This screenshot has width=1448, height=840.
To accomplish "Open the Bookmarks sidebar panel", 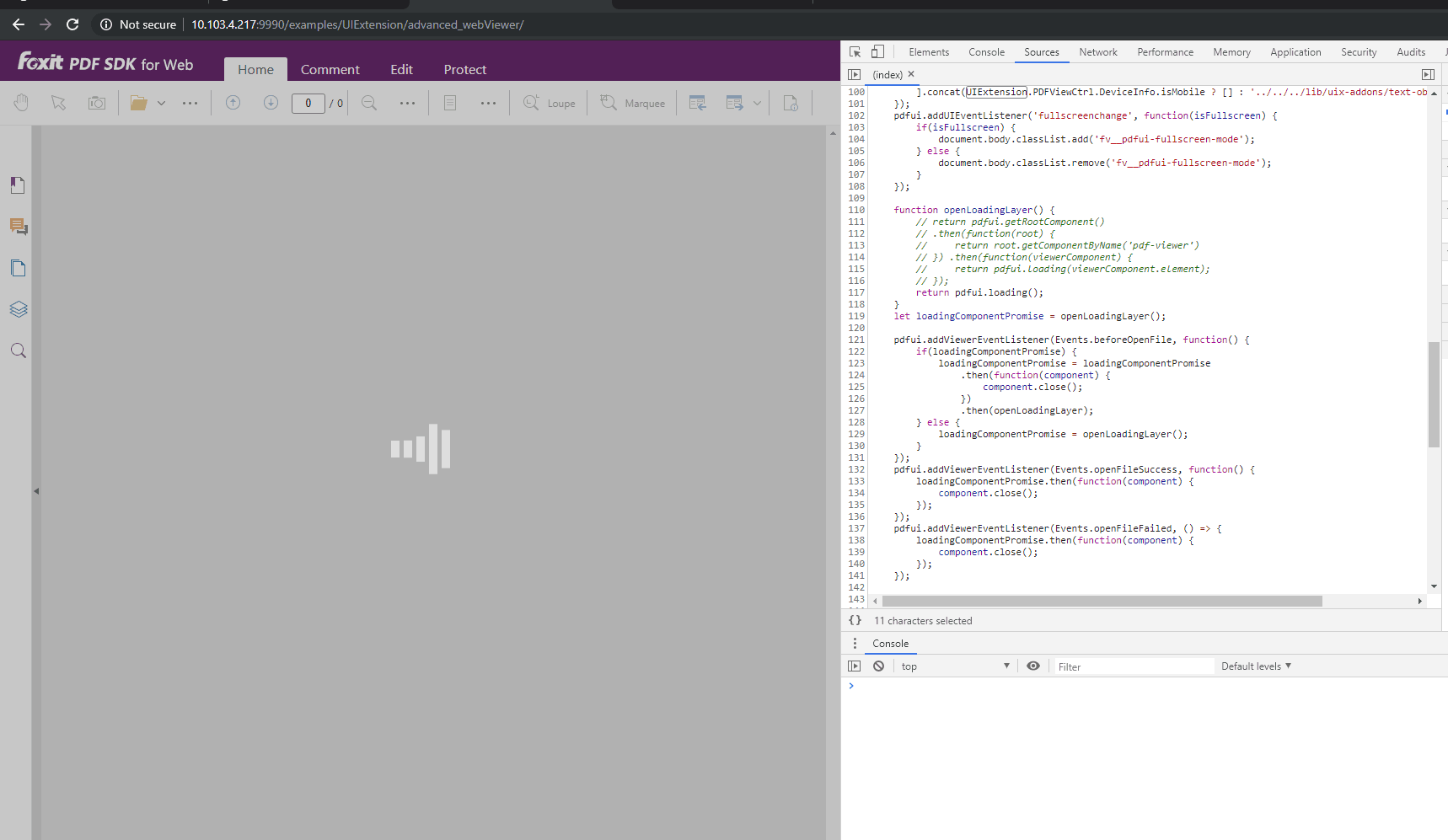I will point(18,185).
